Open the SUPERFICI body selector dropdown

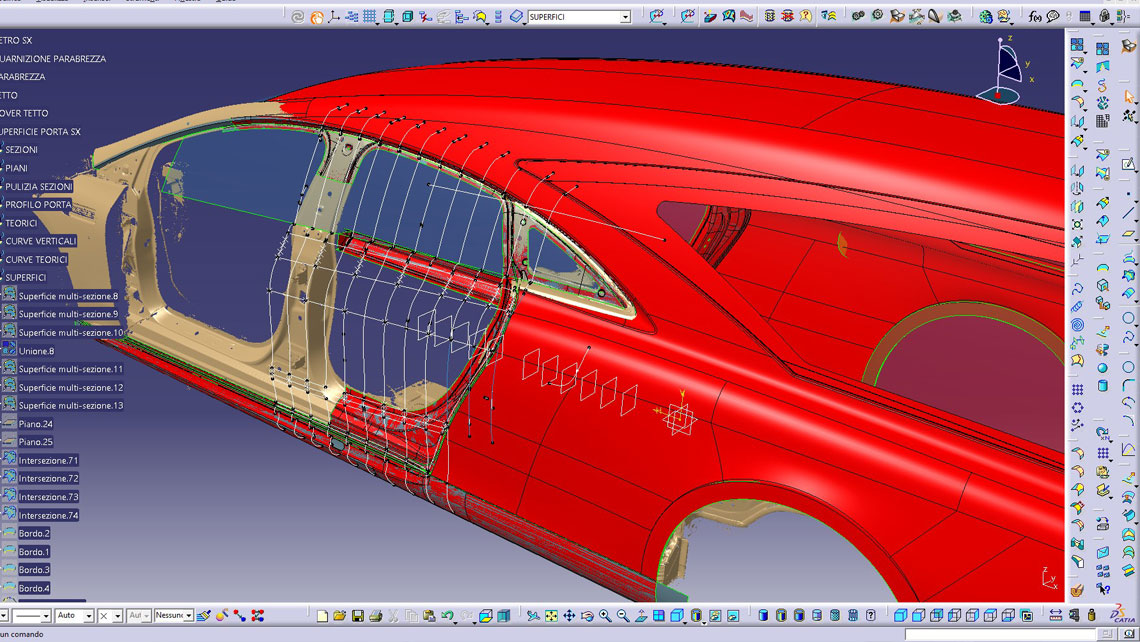click(625, 17)
